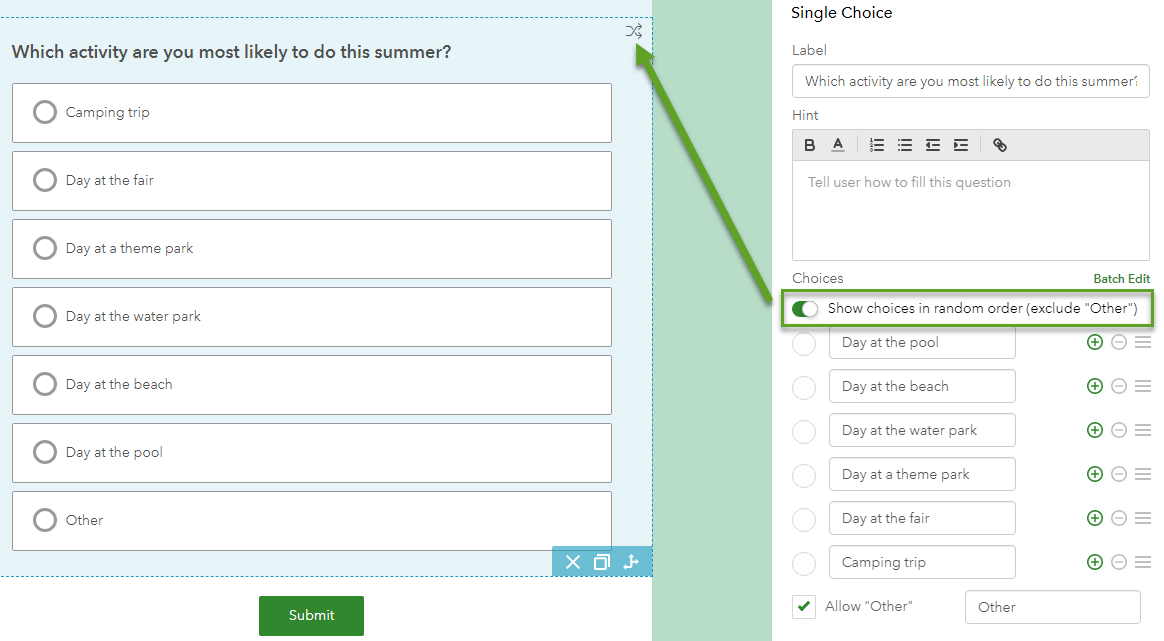Viewport: 1164px width, 641px height.
Task: Delete the selected survey question
Action: pos(573,562)
